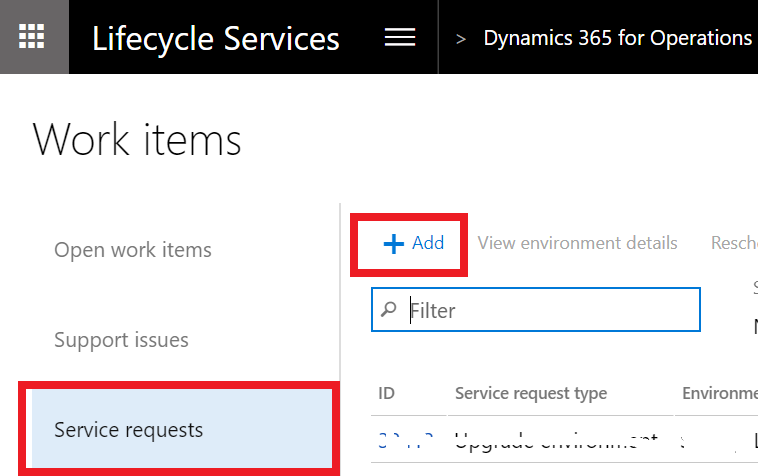The height and width of the screenshot is (476, 758).
Task: Select Open work items in sidebar
Action: click(x=133, y=249)
